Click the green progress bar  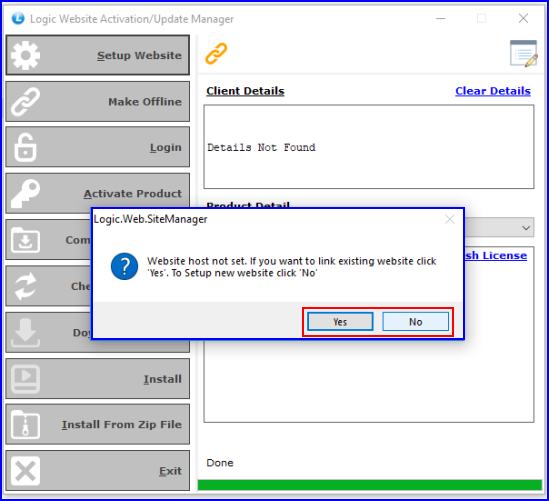click(x=370, y=485)
